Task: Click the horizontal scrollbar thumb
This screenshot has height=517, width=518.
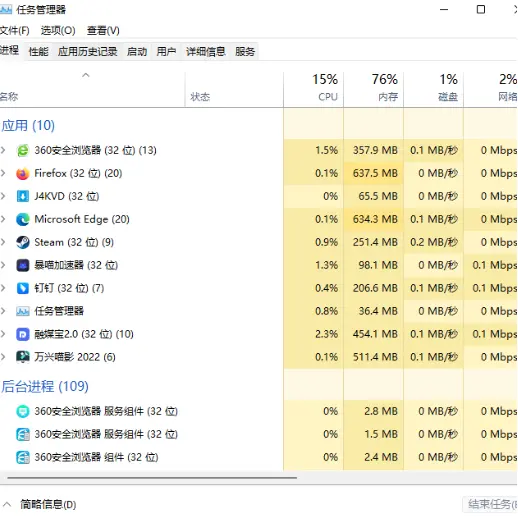Action: click(x=152, y=477)
